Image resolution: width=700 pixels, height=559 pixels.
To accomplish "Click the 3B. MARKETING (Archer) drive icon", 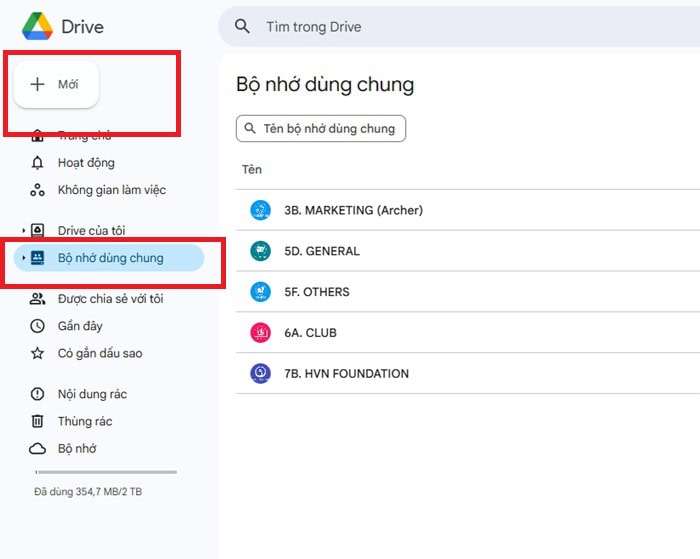I will 260,210.
